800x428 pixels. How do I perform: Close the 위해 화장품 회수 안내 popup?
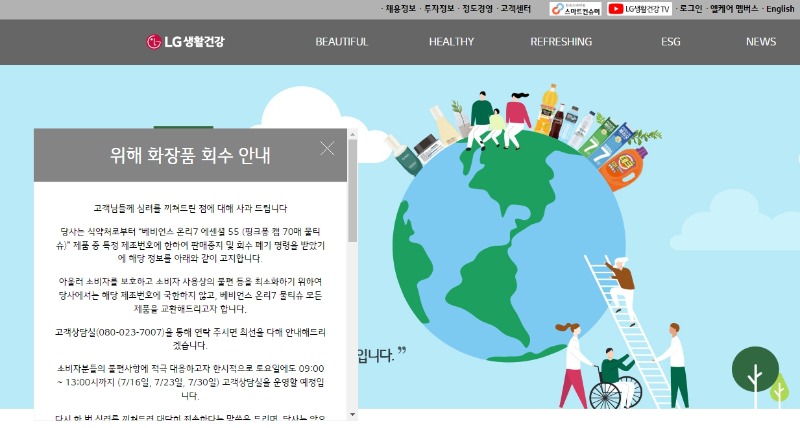pyautogui.click(x=327, y=148)
